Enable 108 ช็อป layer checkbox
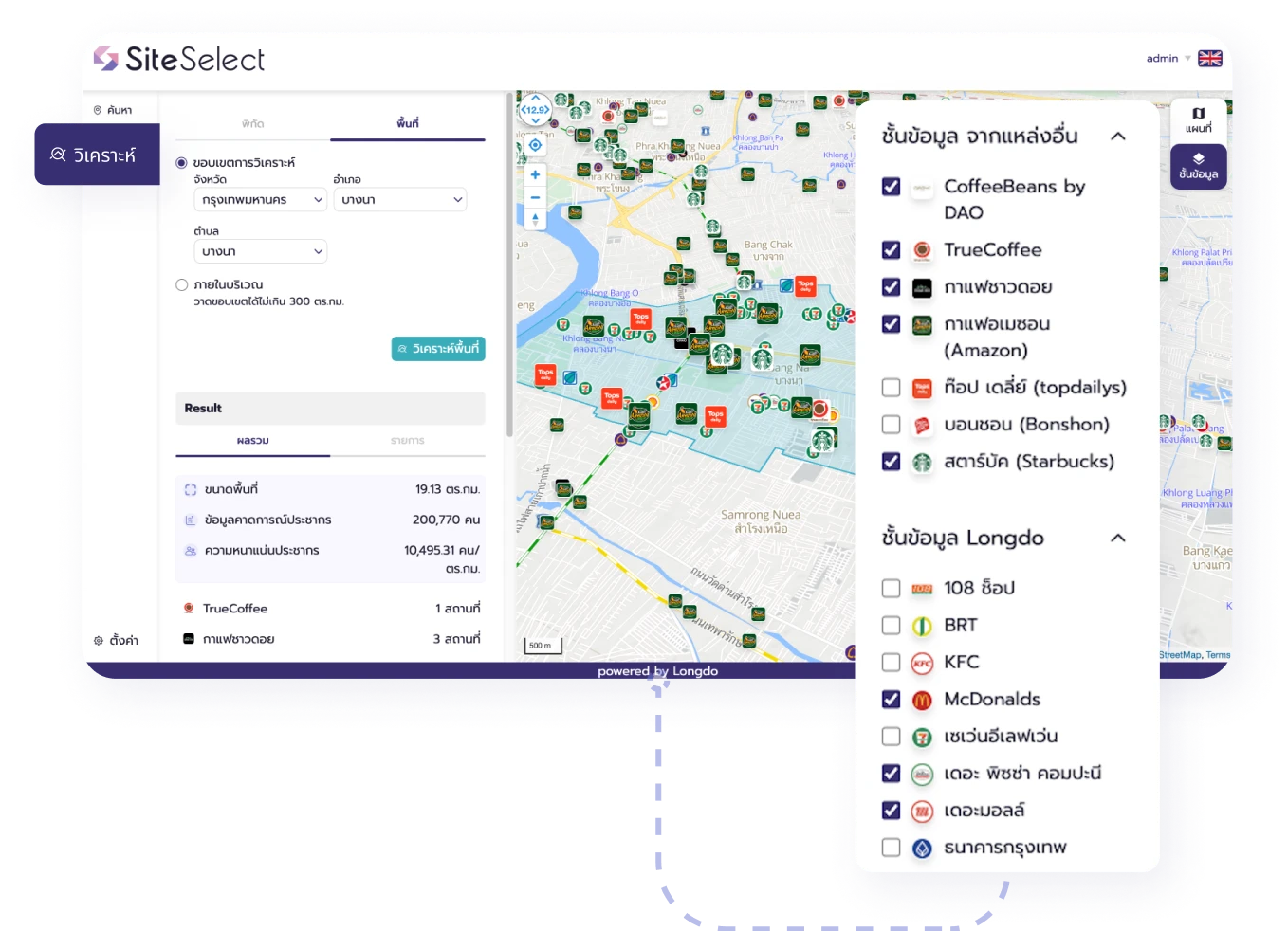1288x931 pixels. (891, 588)
